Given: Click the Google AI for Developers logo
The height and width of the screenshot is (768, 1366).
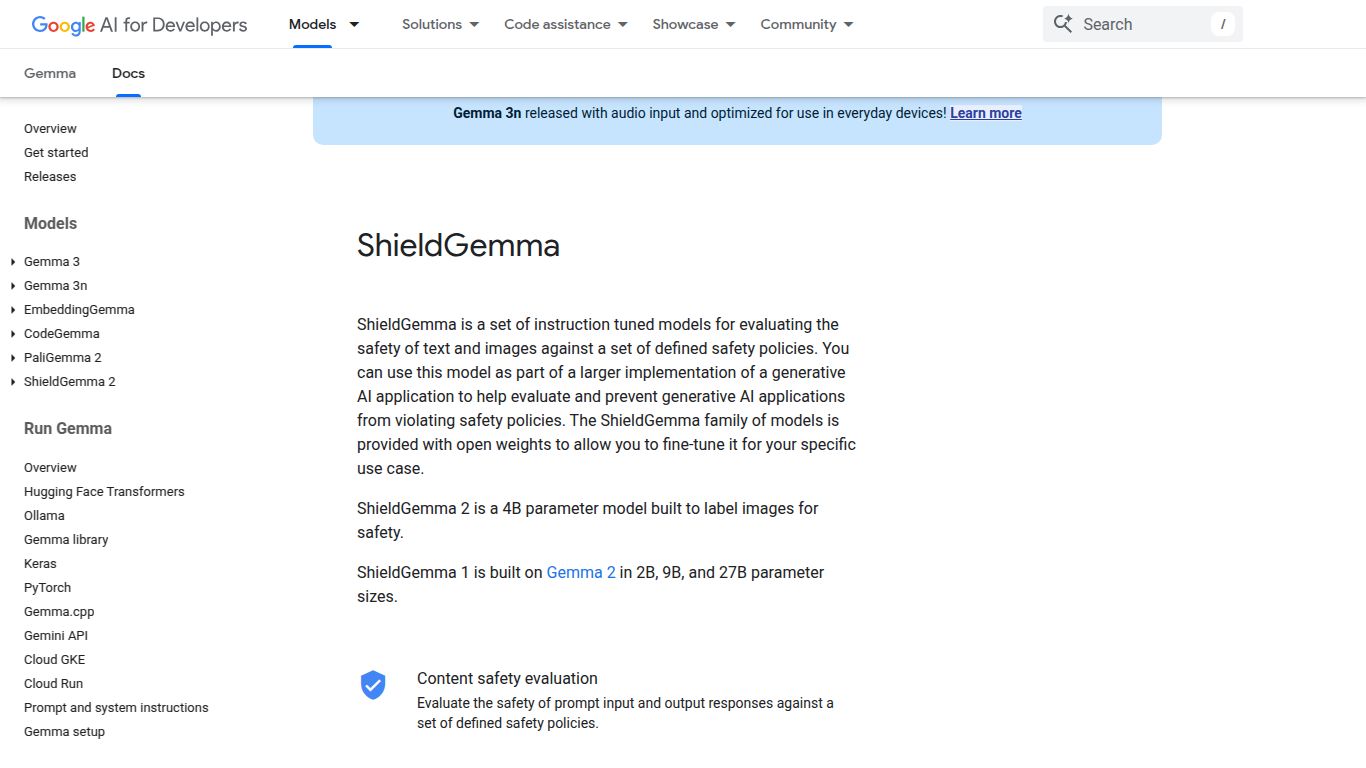Looking at the screenshot, I should point(138,24).
